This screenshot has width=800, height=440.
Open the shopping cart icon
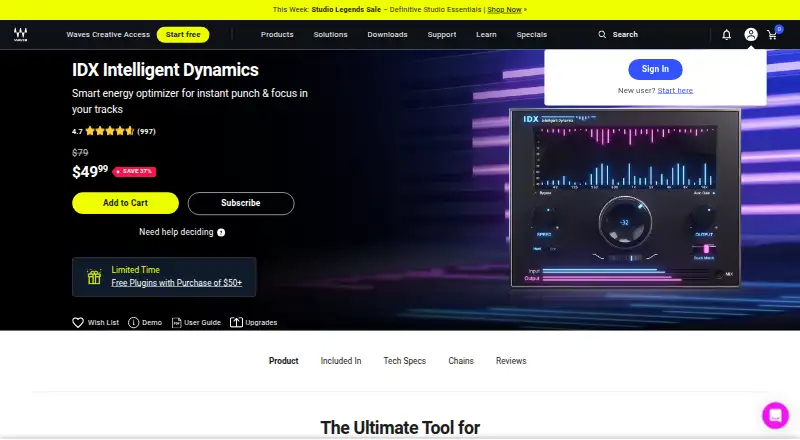point(772,35)
